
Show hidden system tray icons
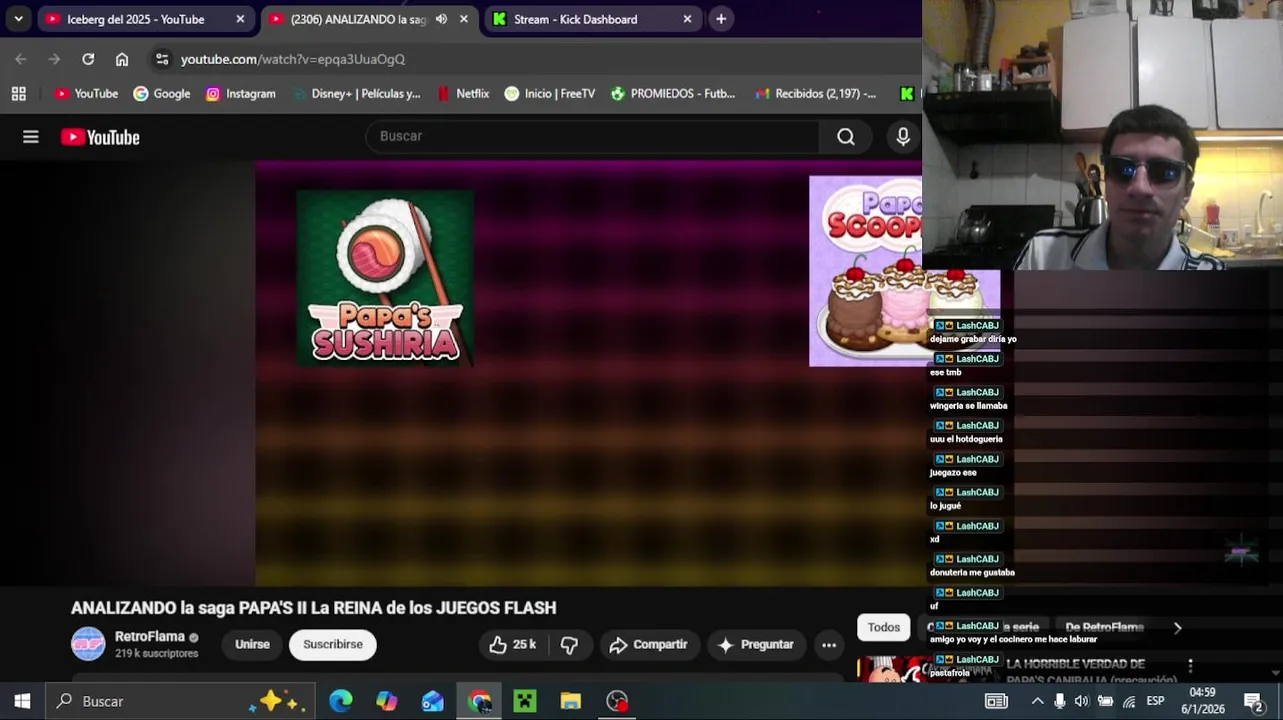(1037, 701)
